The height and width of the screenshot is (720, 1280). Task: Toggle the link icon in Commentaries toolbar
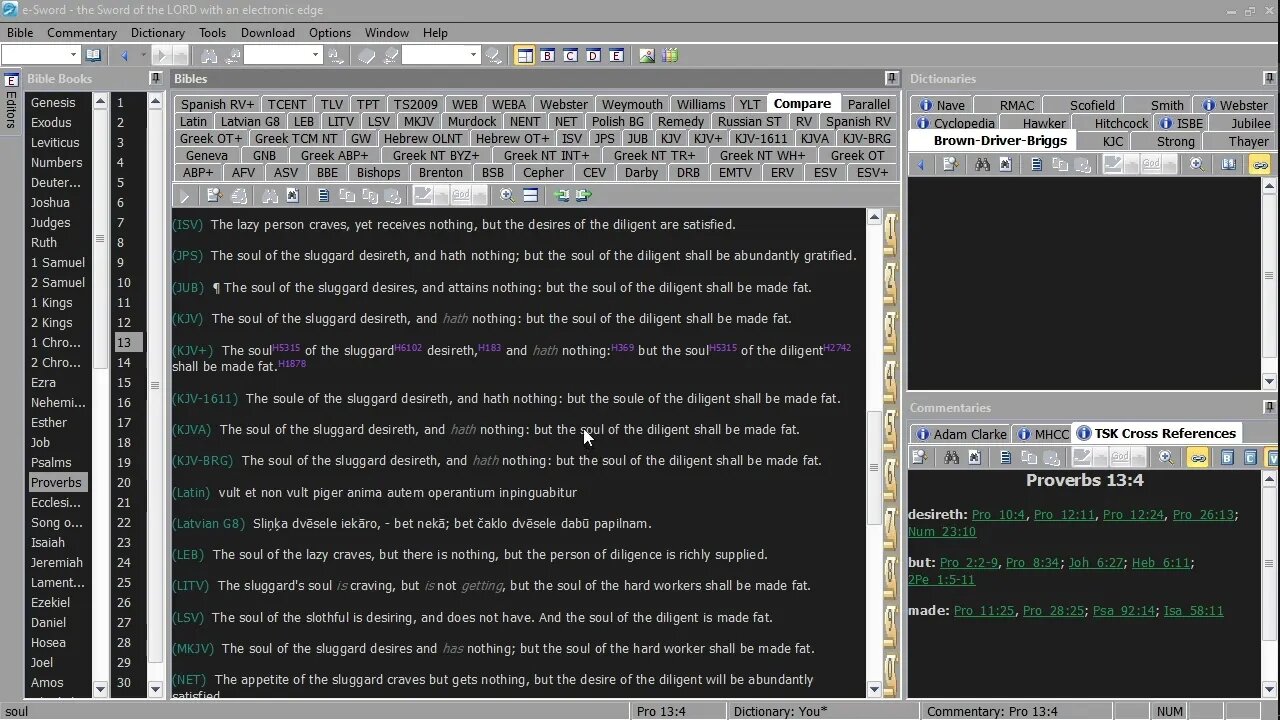pos(1197,457)
